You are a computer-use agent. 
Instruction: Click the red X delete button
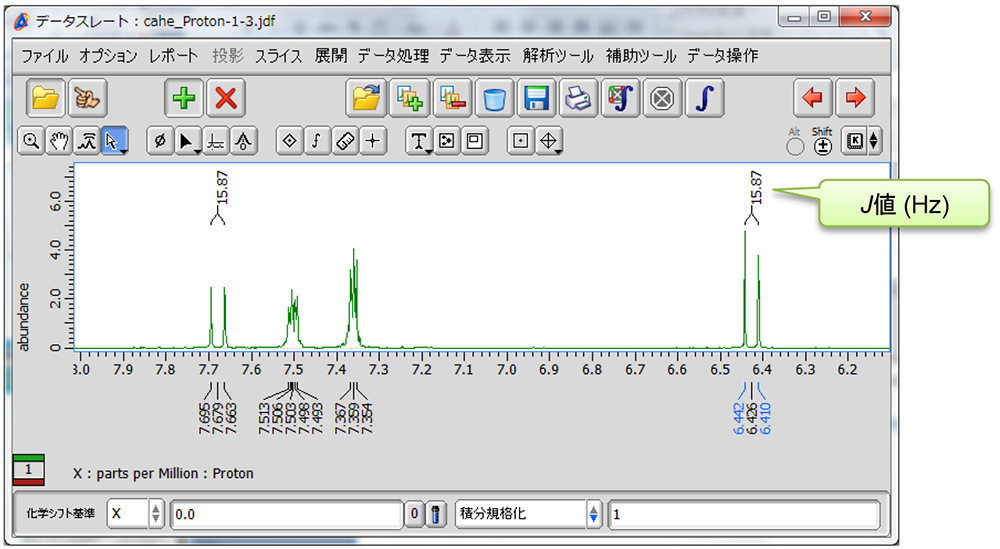click(227, 98)
